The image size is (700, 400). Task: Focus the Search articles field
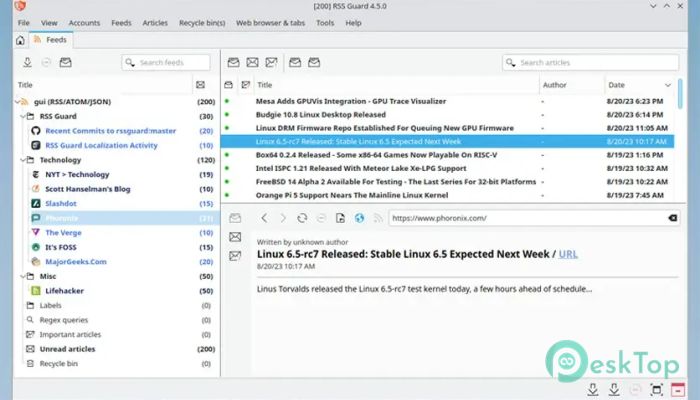point(590,62)
